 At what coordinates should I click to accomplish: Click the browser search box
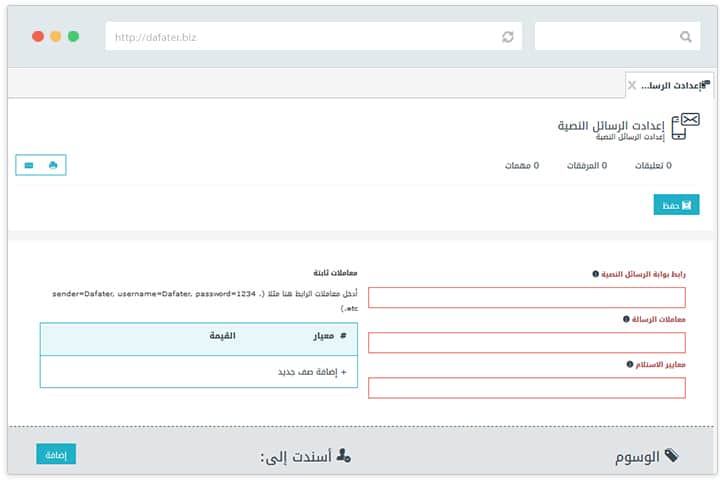(617, 37)
